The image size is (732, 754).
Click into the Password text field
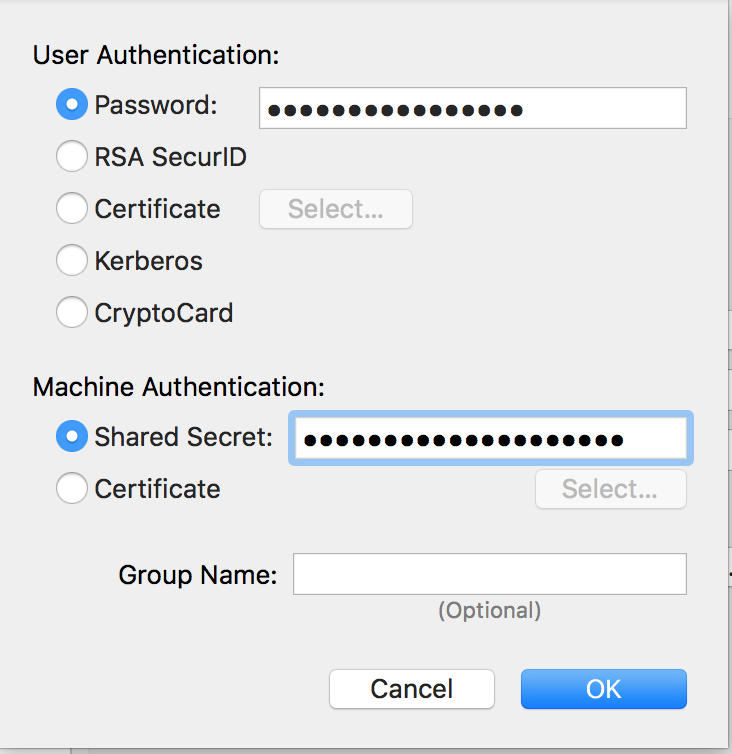472,108
